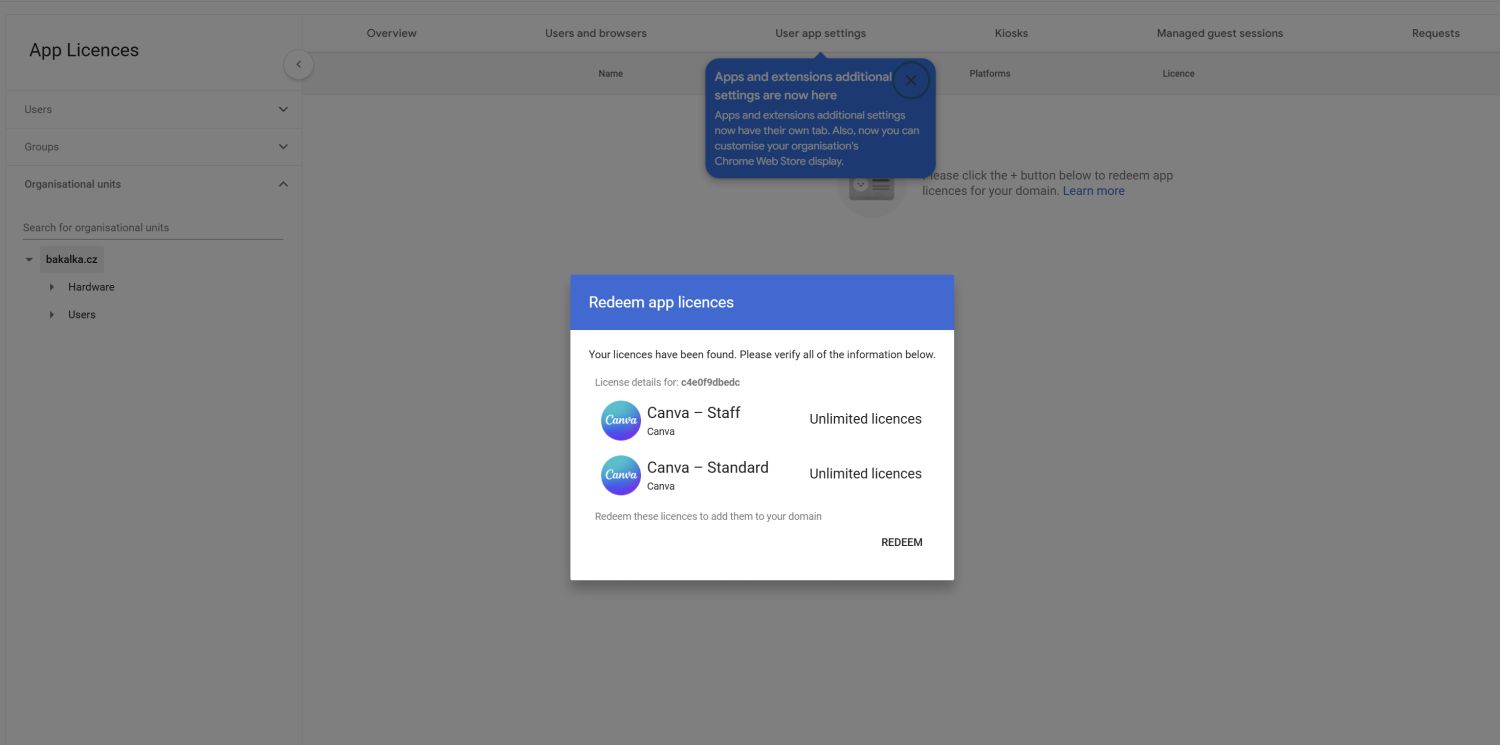
Task: Select the bakalka.cz organisational unit
Action: pyautogui.click(x=72, y=260)
